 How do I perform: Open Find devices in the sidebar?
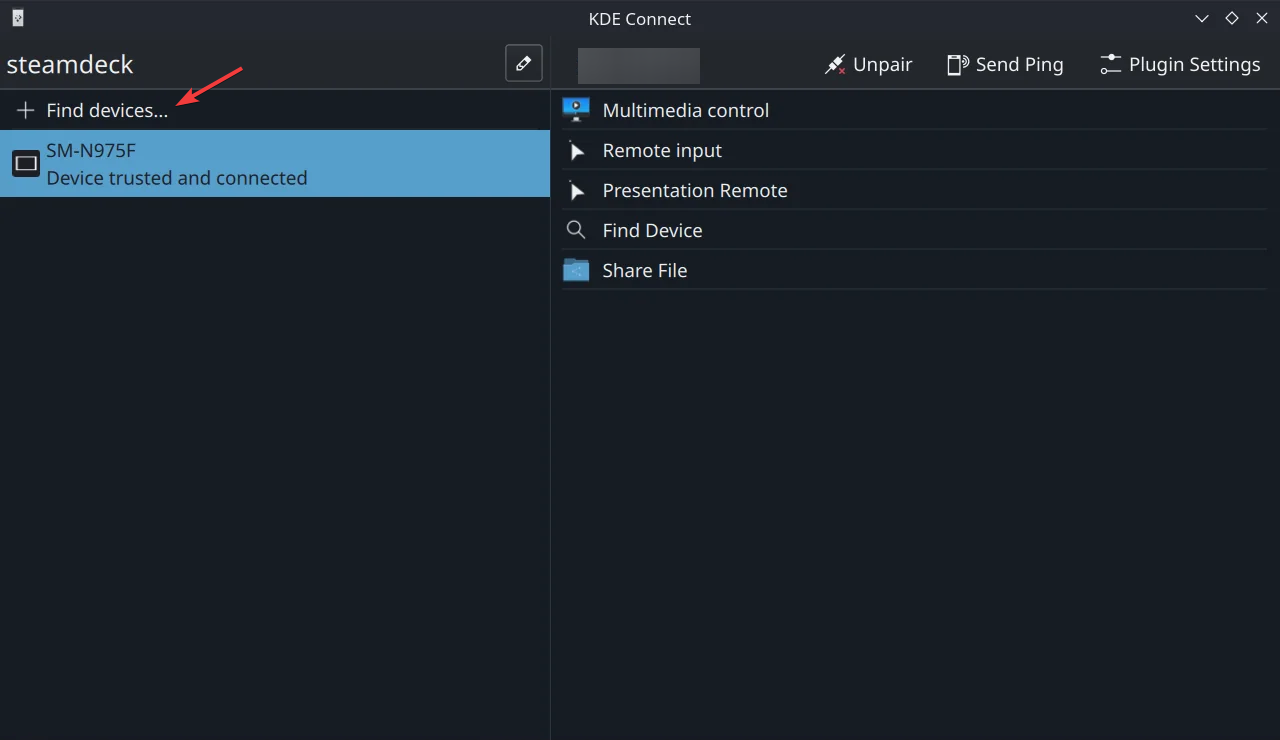pos(107,110)
